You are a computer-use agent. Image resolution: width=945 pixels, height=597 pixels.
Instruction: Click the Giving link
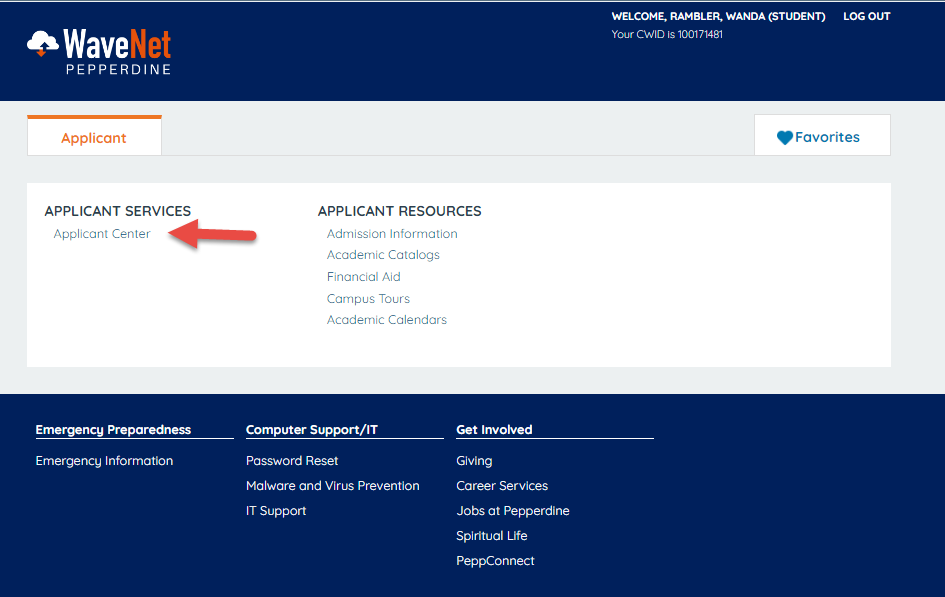(474, 461)
